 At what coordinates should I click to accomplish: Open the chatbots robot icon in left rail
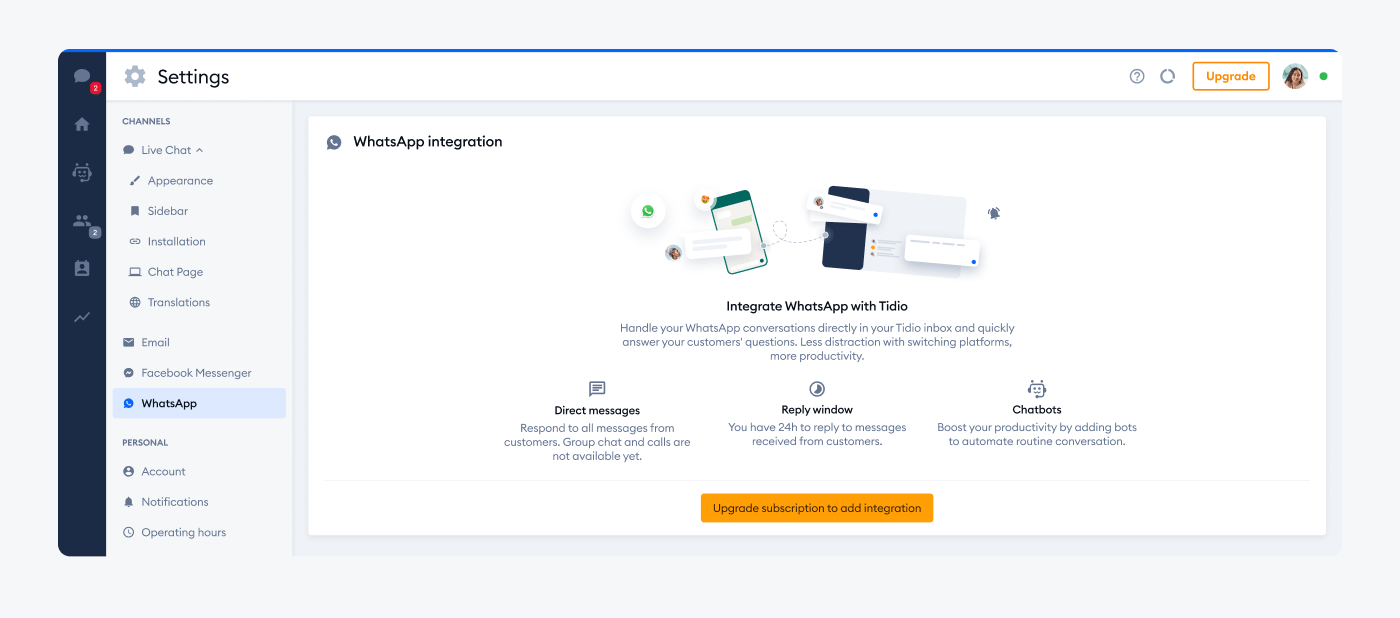tap(82, 172)
